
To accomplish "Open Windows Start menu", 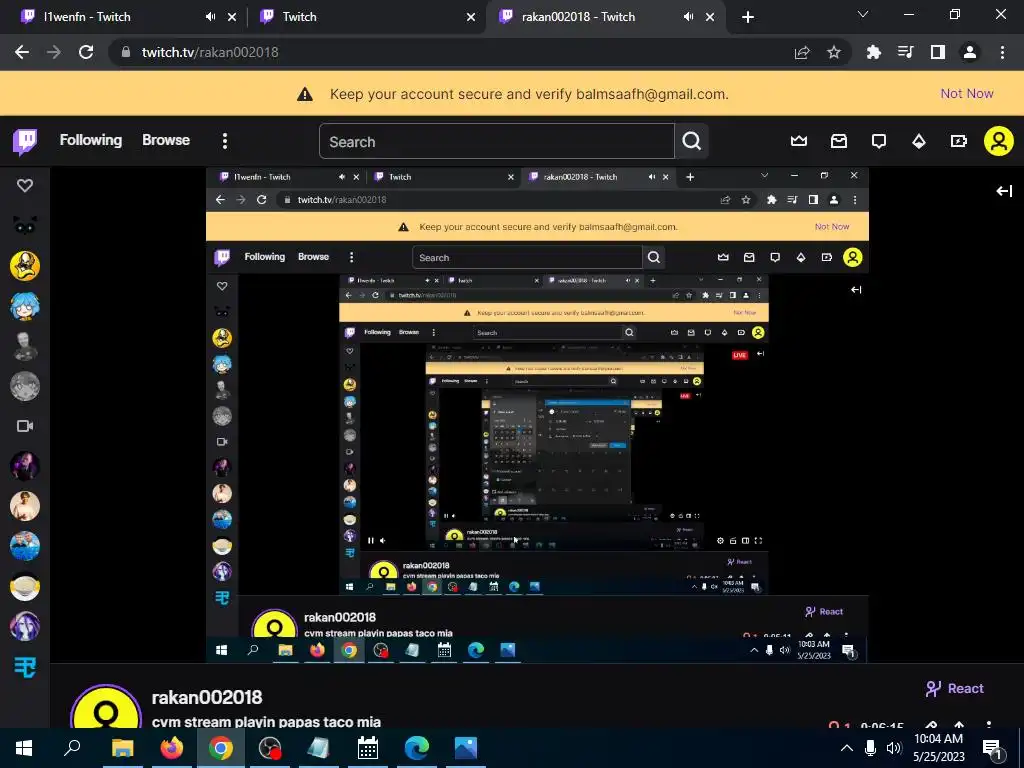I will coord(24,748).
